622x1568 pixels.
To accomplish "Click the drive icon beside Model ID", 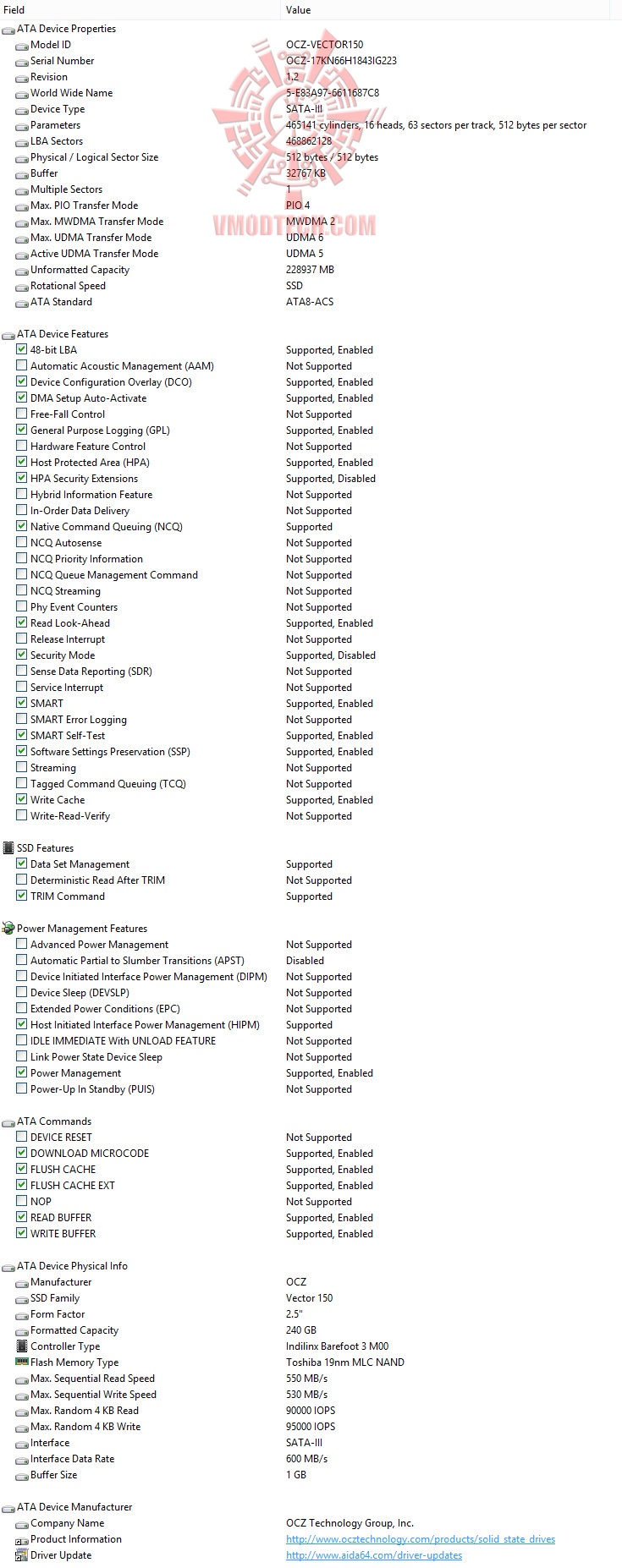I will click(x=22, y=46).
